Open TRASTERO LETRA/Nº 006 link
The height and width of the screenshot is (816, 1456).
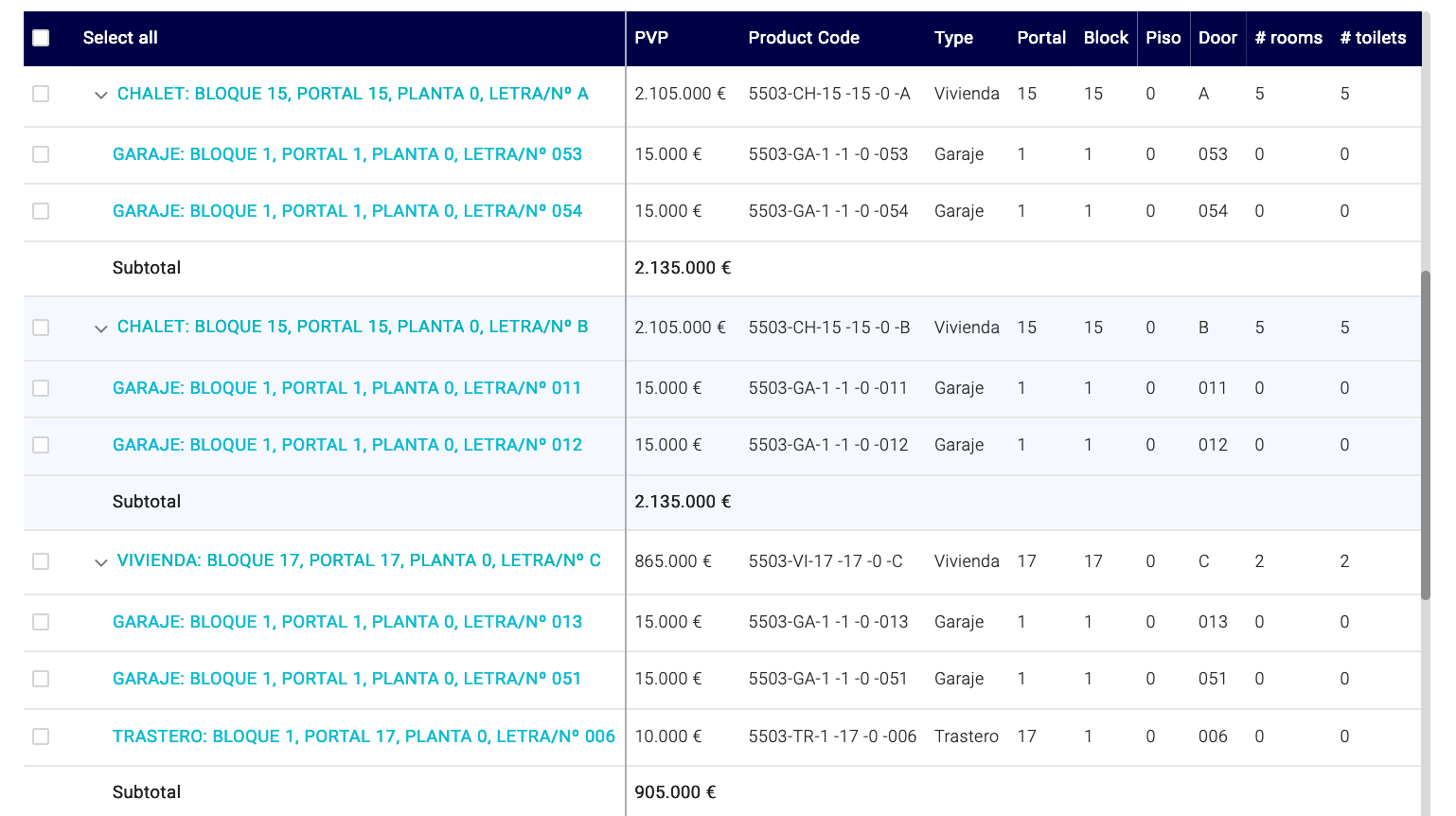click(364, 736)
